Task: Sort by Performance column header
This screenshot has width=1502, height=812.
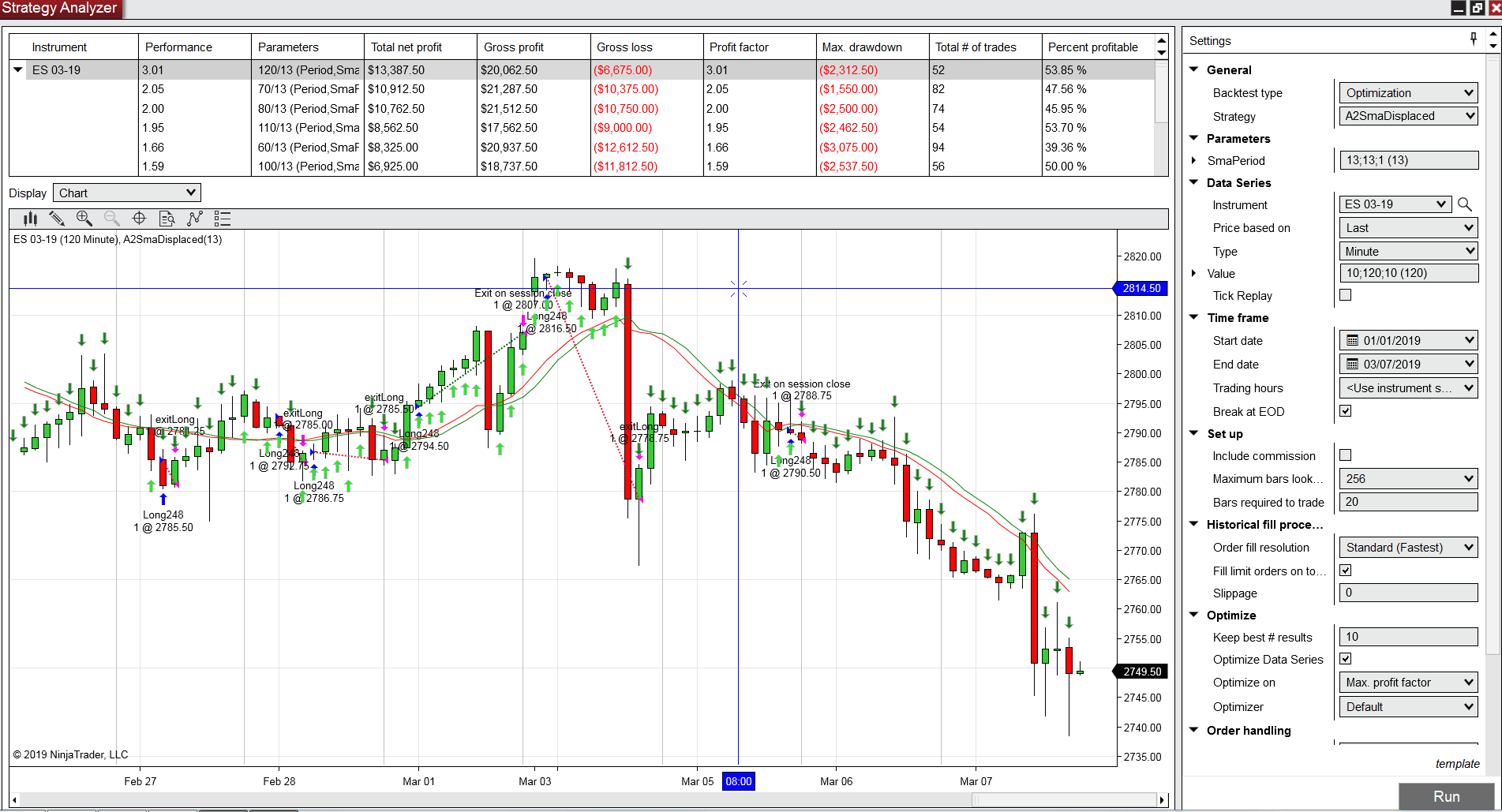Action: click(x=194, y=47)
